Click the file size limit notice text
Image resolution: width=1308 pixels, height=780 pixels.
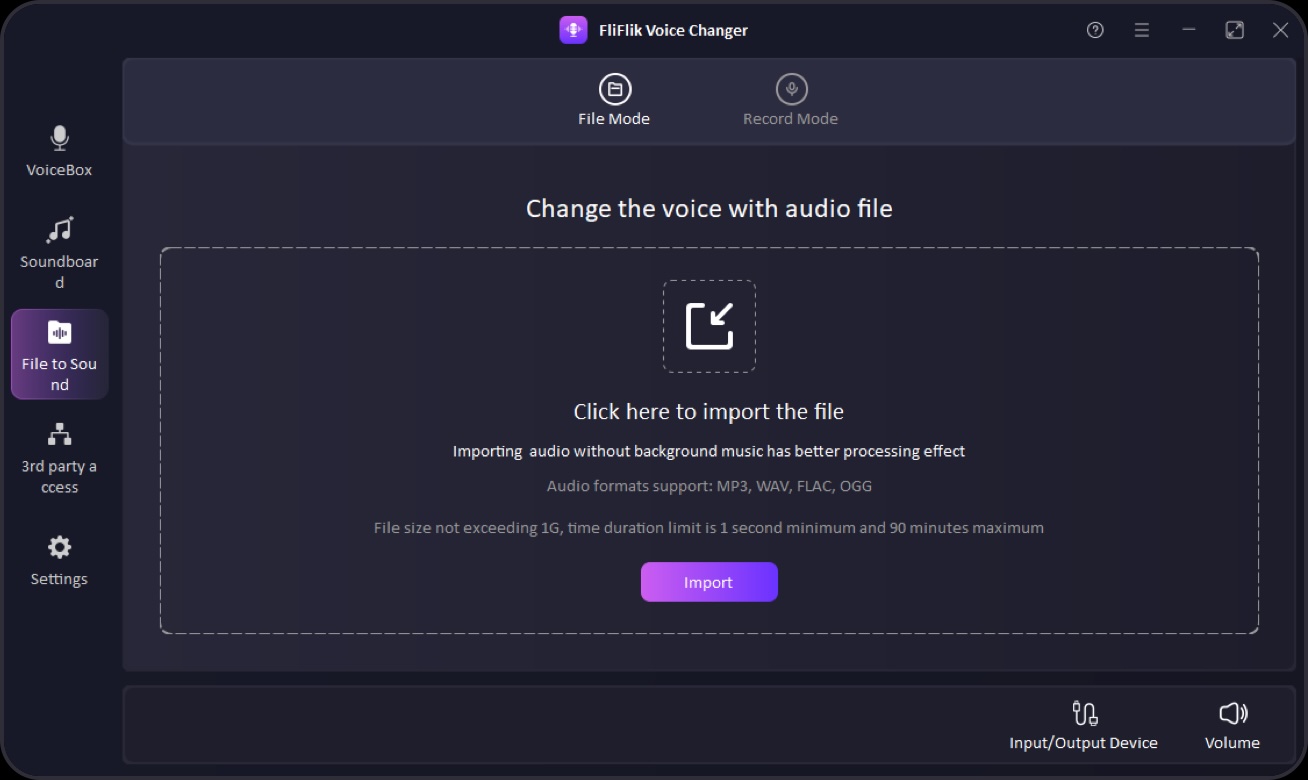(x=709, y=527)
